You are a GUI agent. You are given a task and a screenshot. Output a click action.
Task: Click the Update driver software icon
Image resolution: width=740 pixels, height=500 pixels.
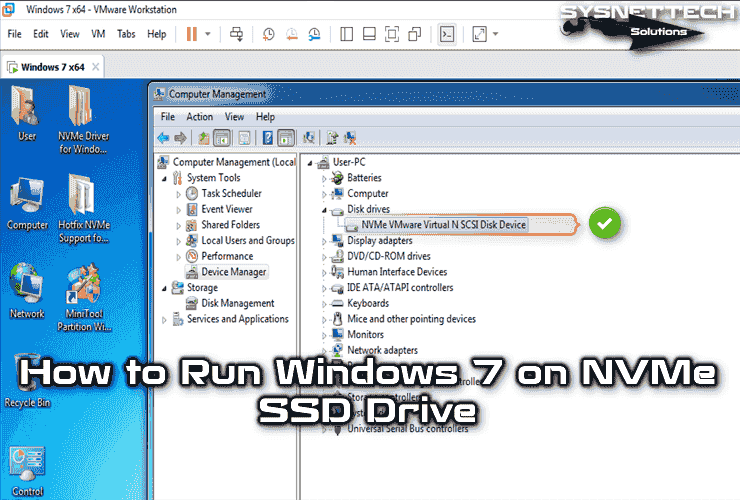pos(332,138)
